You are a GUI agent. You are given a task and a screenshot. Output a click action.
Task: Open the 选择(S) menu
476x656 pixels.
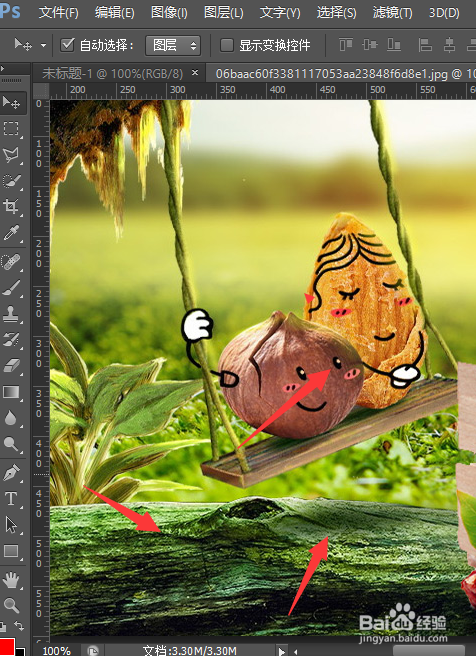(336, 13)
